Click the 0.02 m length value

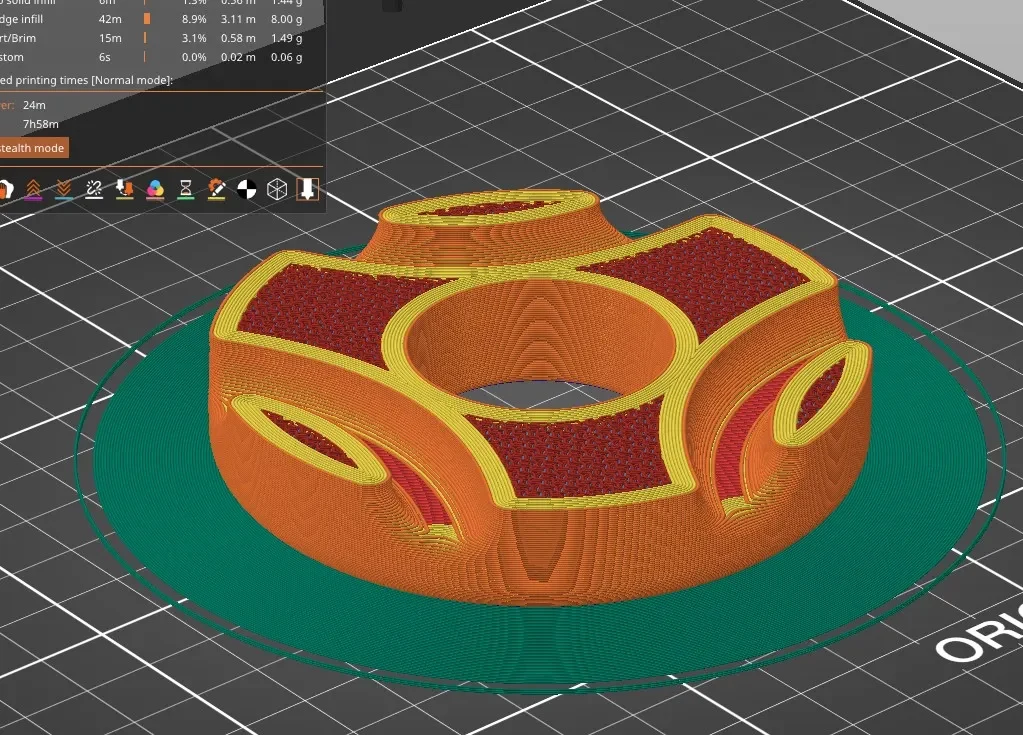tap(238, 57)
